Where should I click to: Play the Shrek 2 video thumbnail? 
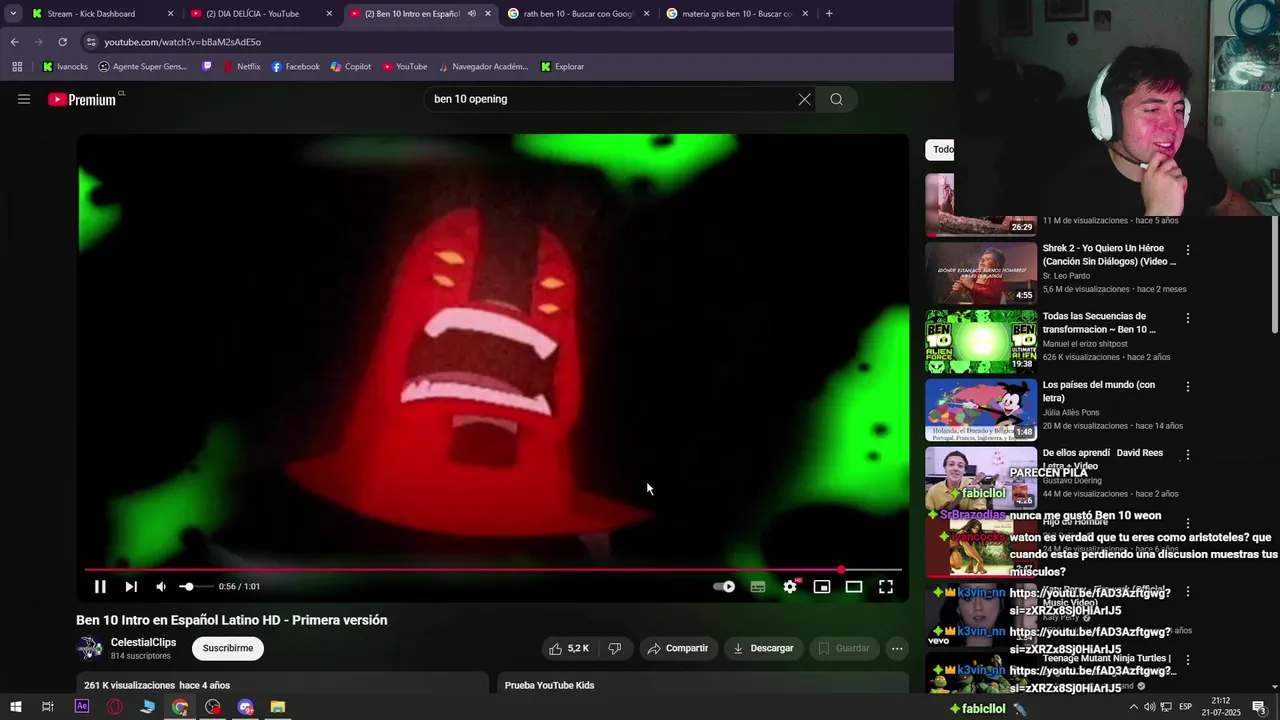tap(981, 273)
